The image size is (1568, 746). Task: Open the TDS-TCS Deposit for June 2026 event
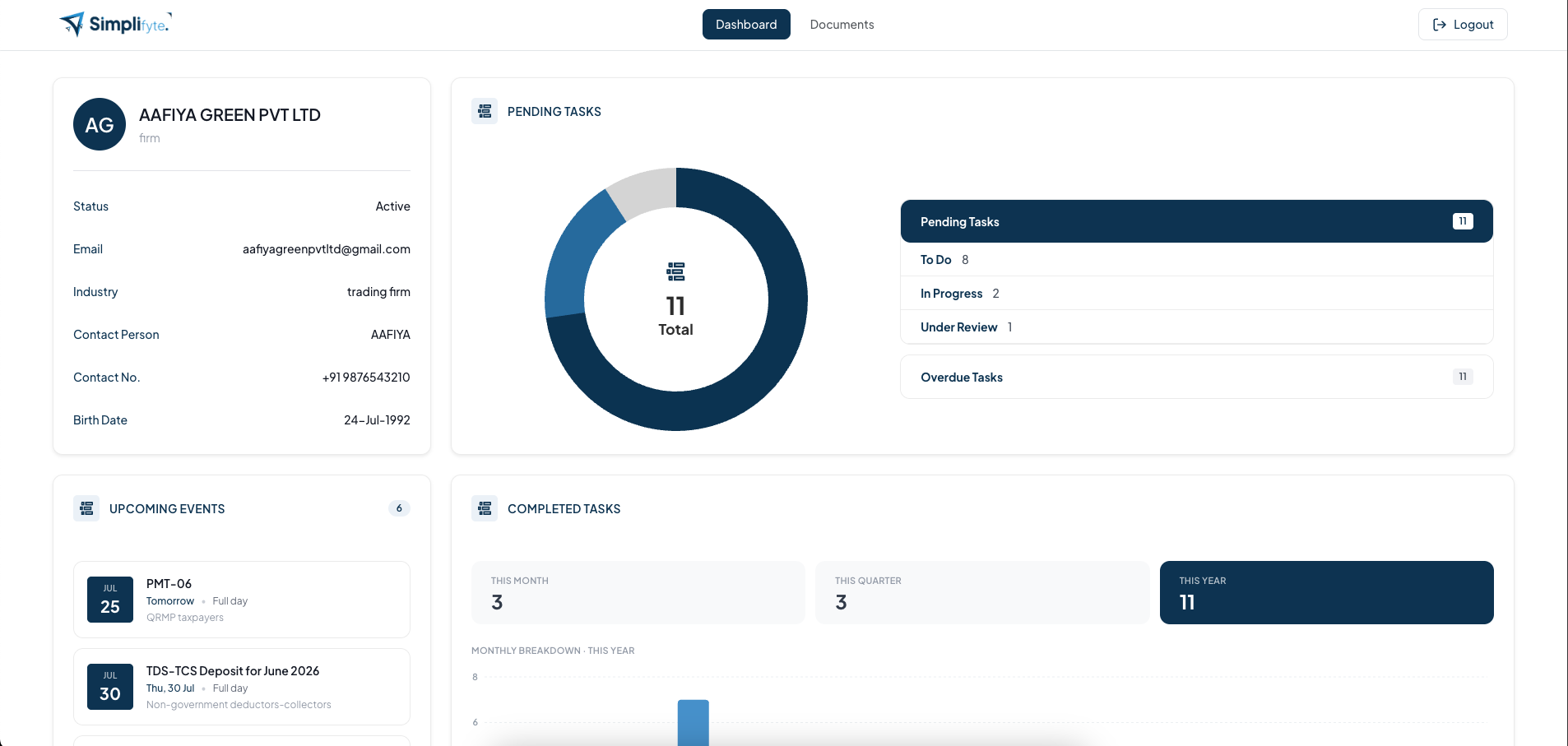point(242,687)
